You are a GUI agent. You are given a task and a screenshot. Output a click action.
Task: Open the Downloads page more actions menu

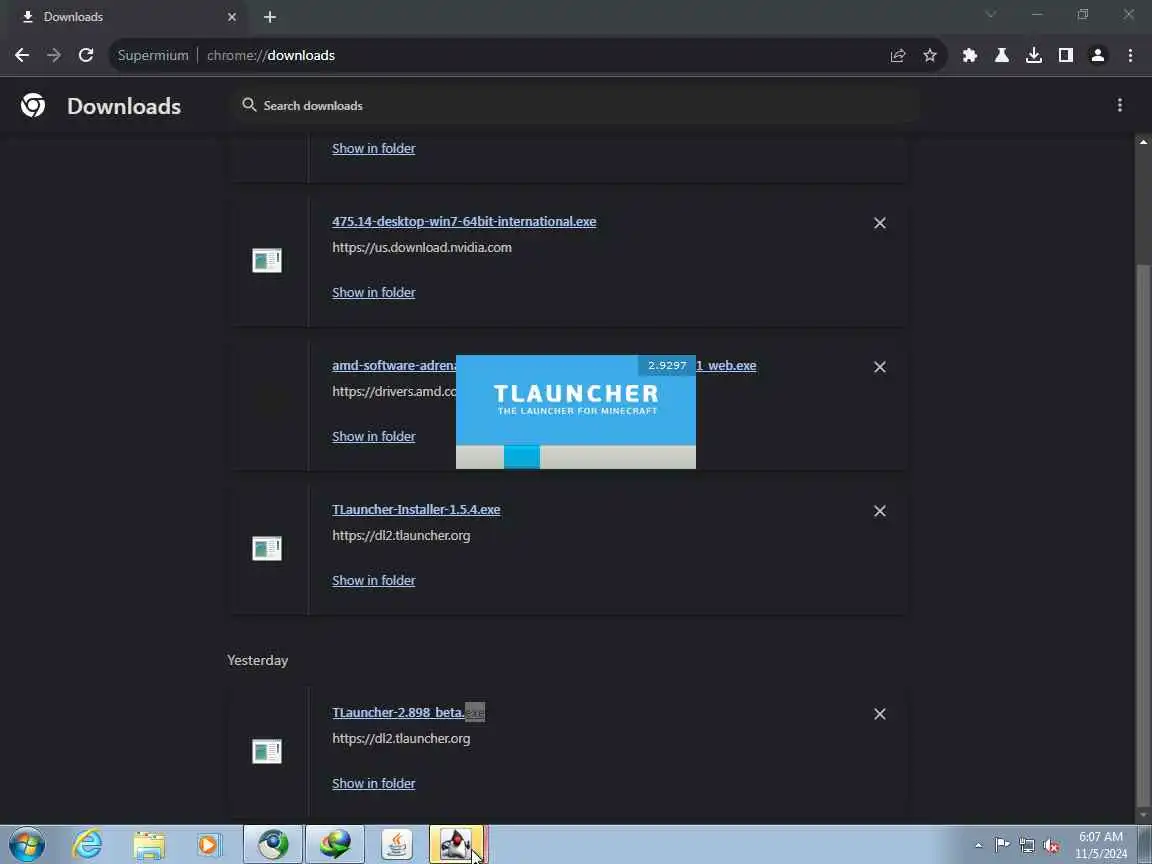point(1120,105)
